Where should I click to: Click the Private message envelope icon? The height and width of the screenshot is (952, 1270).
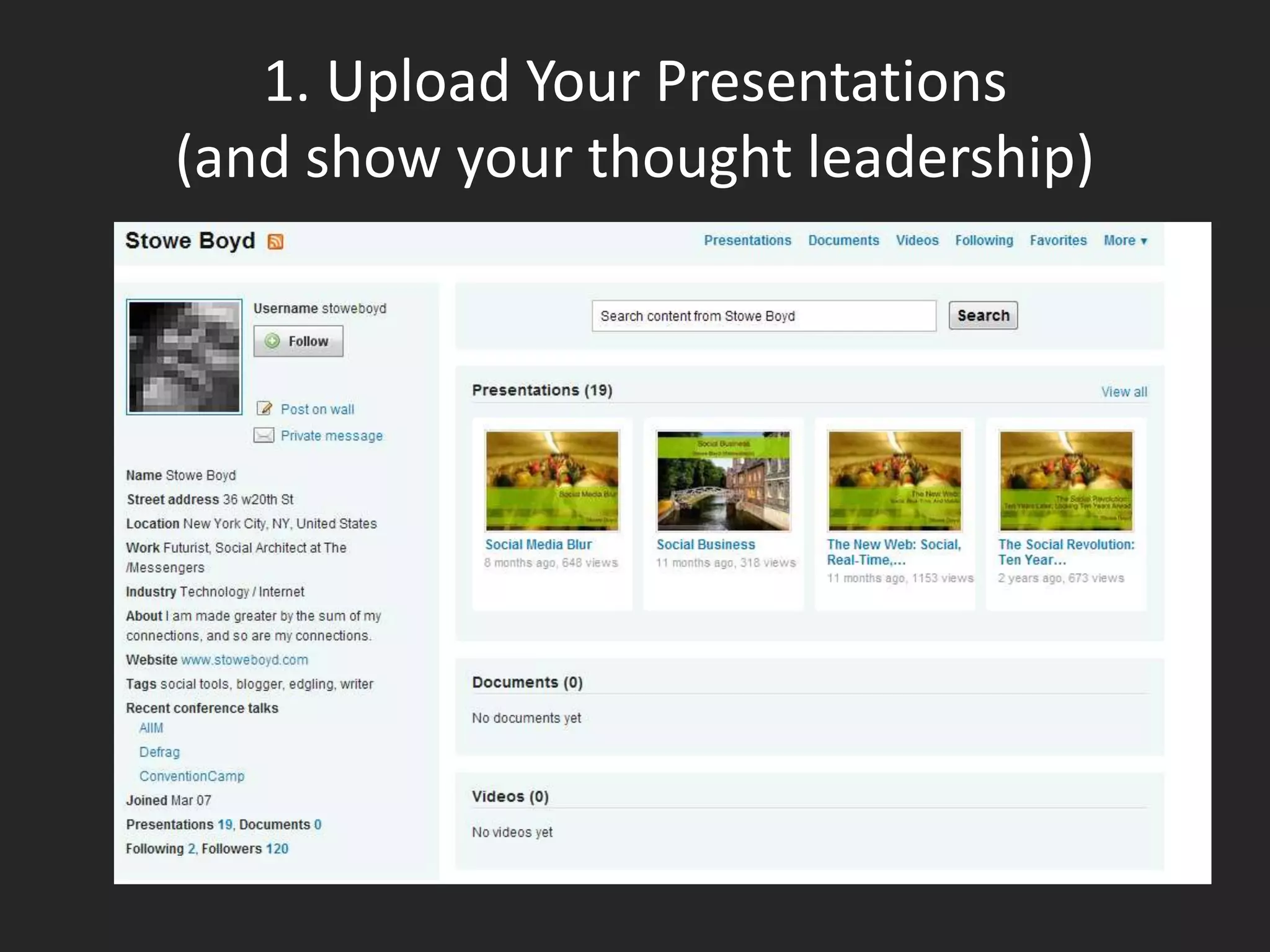[264, 436]
